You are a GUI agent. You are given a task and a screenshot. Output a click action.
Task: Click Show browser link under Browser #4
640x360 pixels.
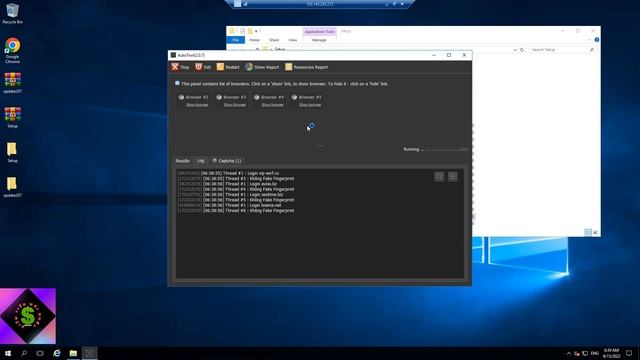click(272, 105)
